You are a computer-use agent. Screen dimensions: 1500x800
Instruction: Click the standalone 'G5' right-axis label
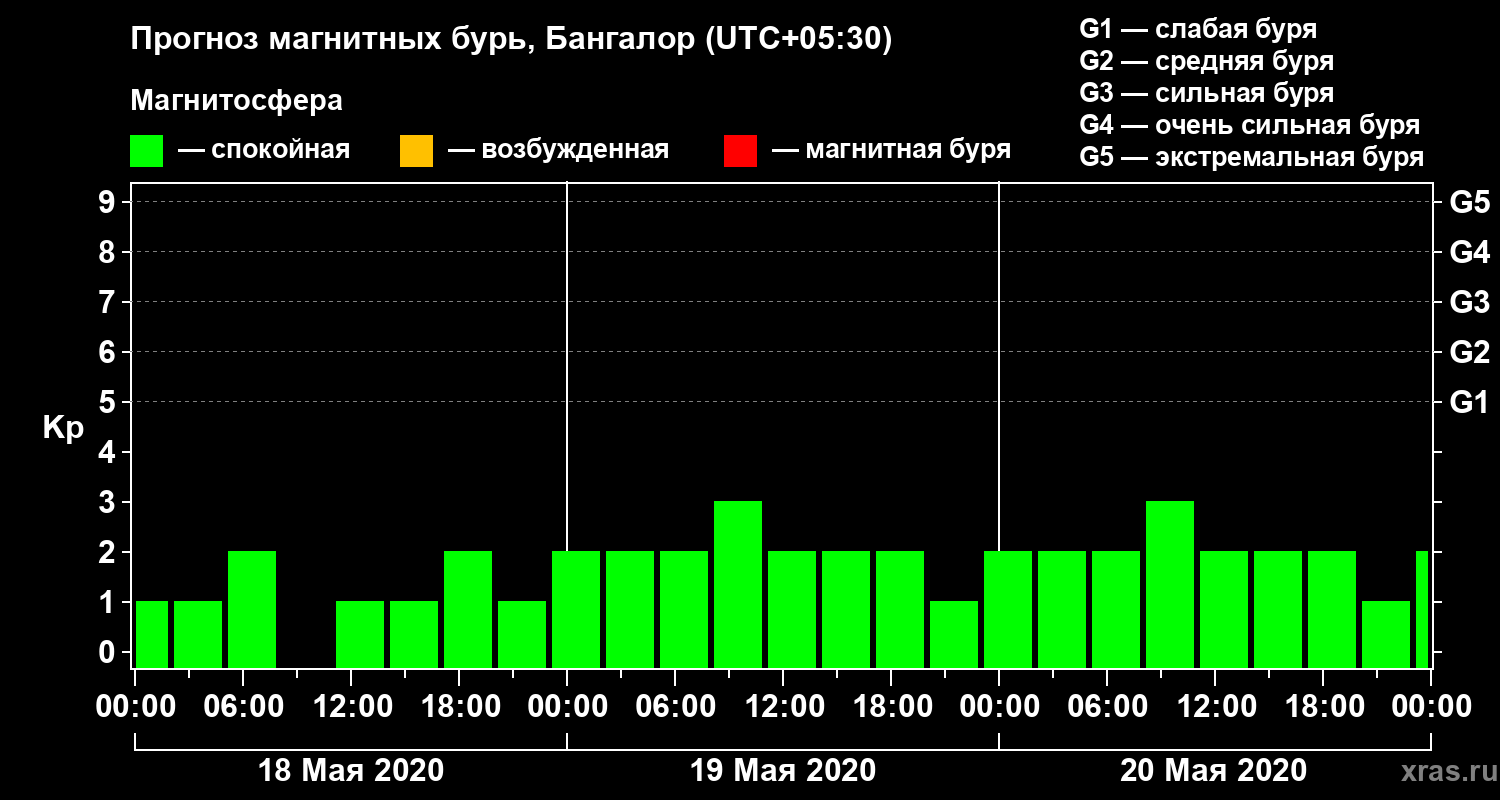(x=1470, y=202)
